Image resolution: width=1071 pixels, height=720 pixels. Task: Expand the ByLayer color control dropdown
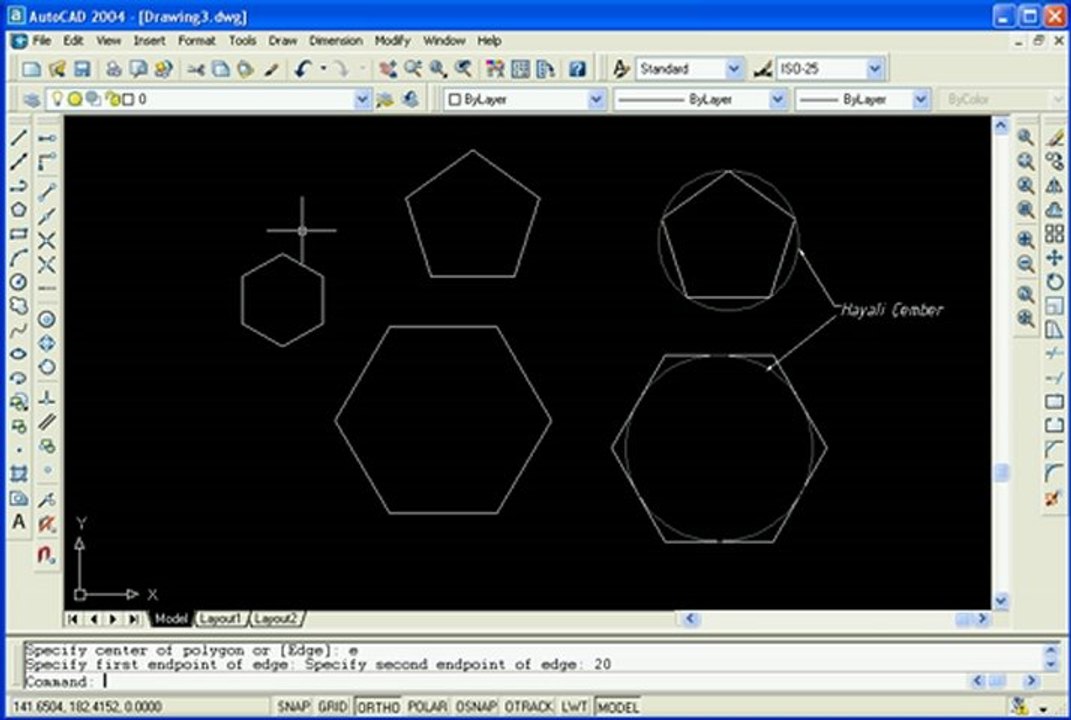596,100
